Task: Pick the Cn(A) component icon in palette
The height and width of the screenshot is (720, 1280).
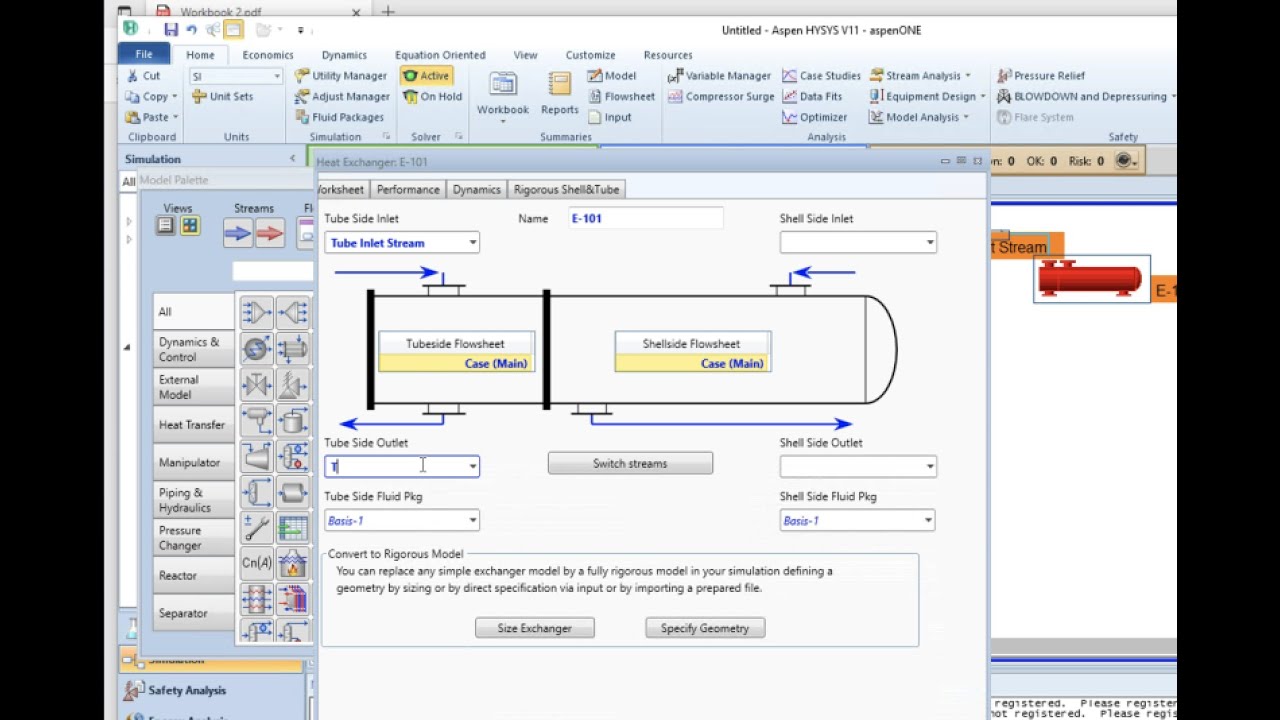Action: pos(257,563)
